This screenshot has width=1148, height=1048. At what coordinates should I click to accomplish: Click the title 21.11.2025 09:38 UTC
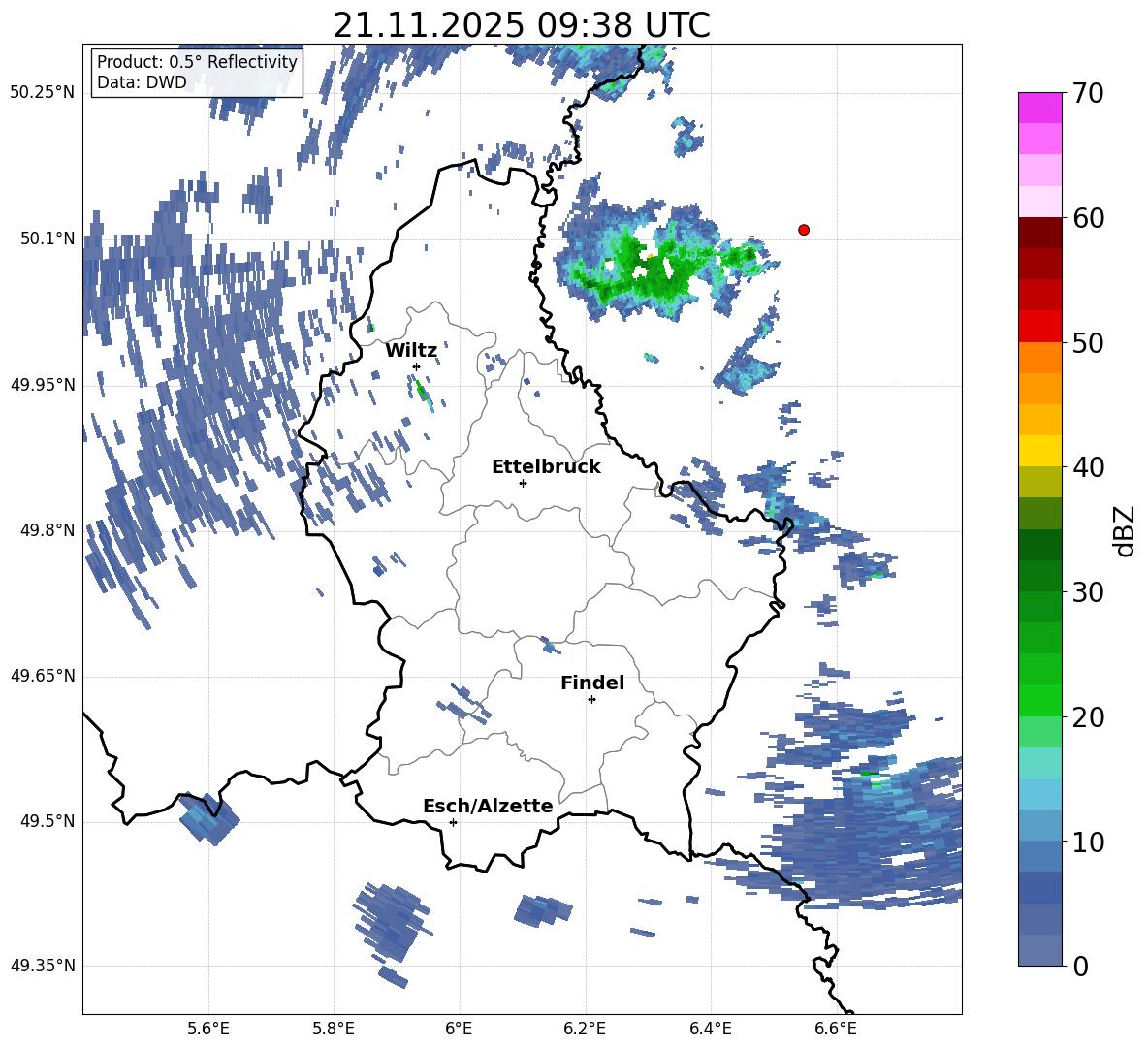point(522,25)
